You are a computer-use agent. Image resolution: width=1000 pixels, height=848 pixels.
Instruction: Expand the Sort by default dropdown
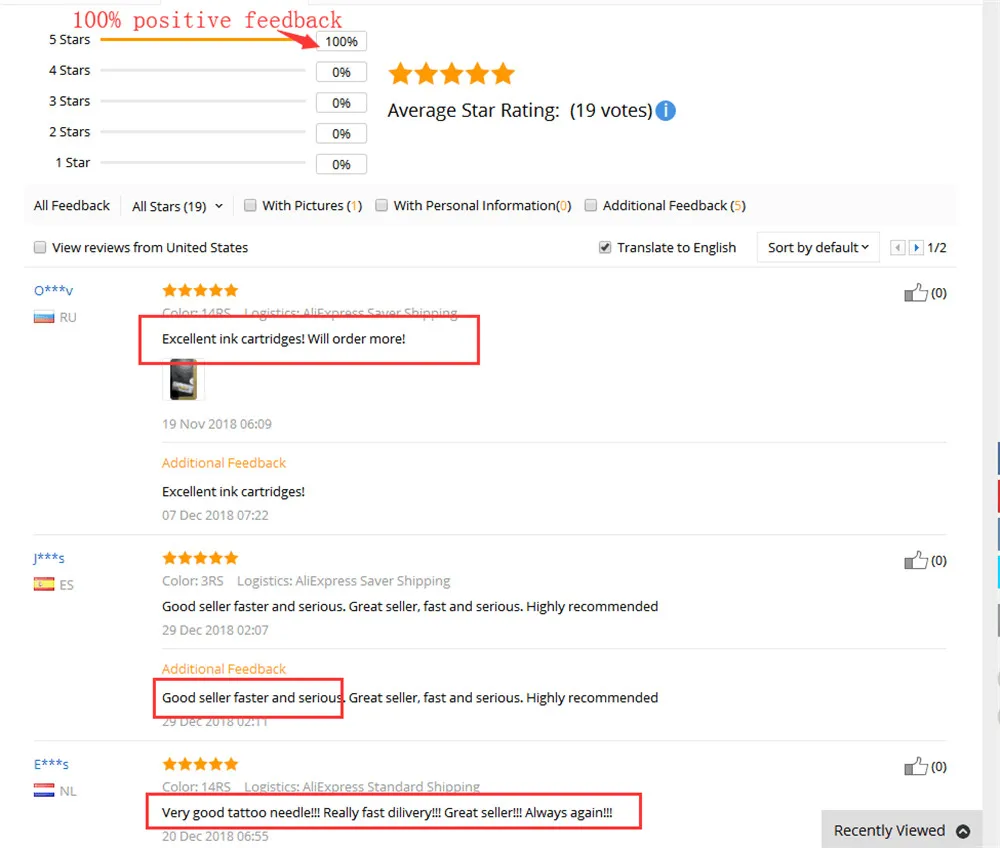pyautogui.click(x=818, y=247)
